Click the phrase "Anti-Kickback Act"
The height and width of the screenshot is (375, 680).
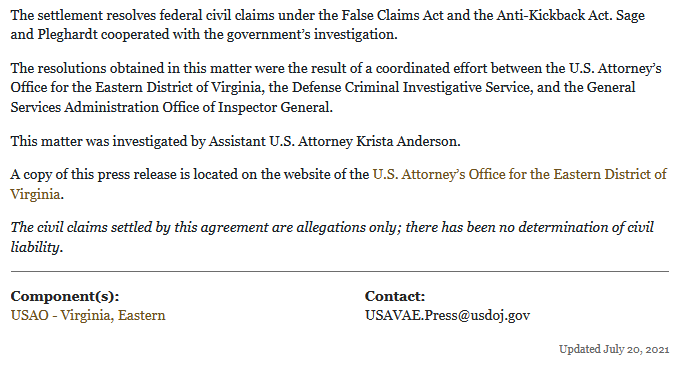coord(546,15)
